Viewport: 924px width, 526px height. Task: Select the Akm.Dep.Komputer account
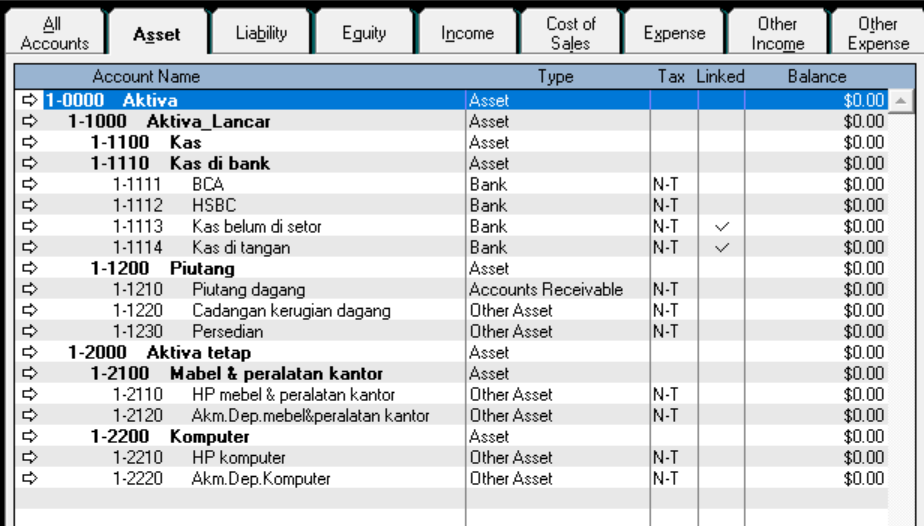coord(261,478)
